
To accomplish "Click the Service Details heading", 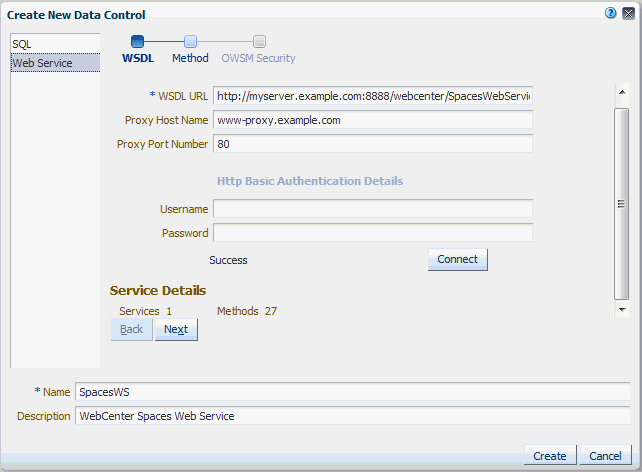I will [x=158, y=290].
